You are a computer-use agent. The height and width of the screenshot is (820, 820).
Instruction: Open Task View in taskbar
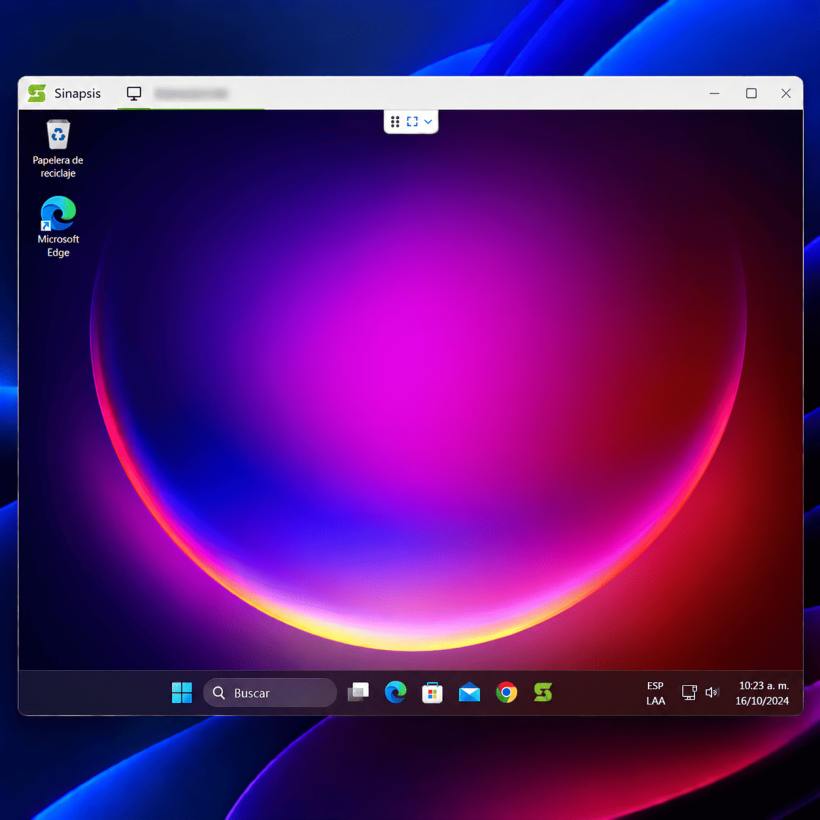tap(358, 692)
